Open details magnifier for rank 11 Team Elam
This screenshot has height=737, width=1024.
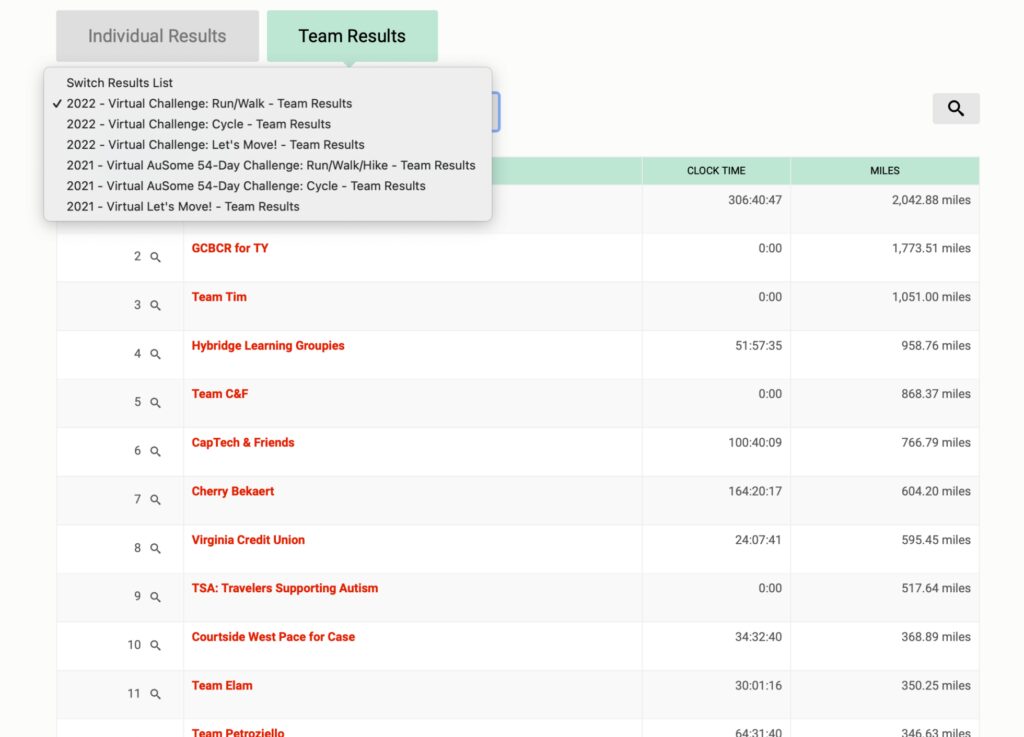tap(155, 695)
